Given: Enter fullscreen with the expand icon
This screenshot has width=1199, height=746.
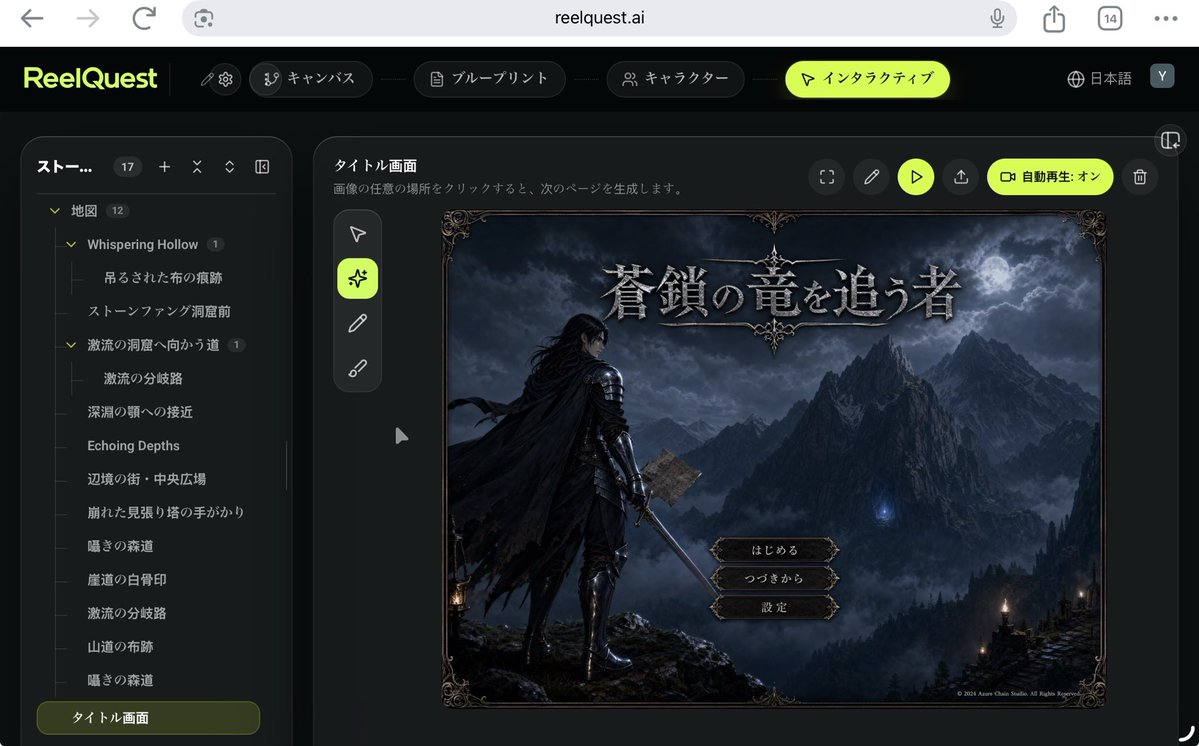Looking at the screenshot, I should (827, 177).
